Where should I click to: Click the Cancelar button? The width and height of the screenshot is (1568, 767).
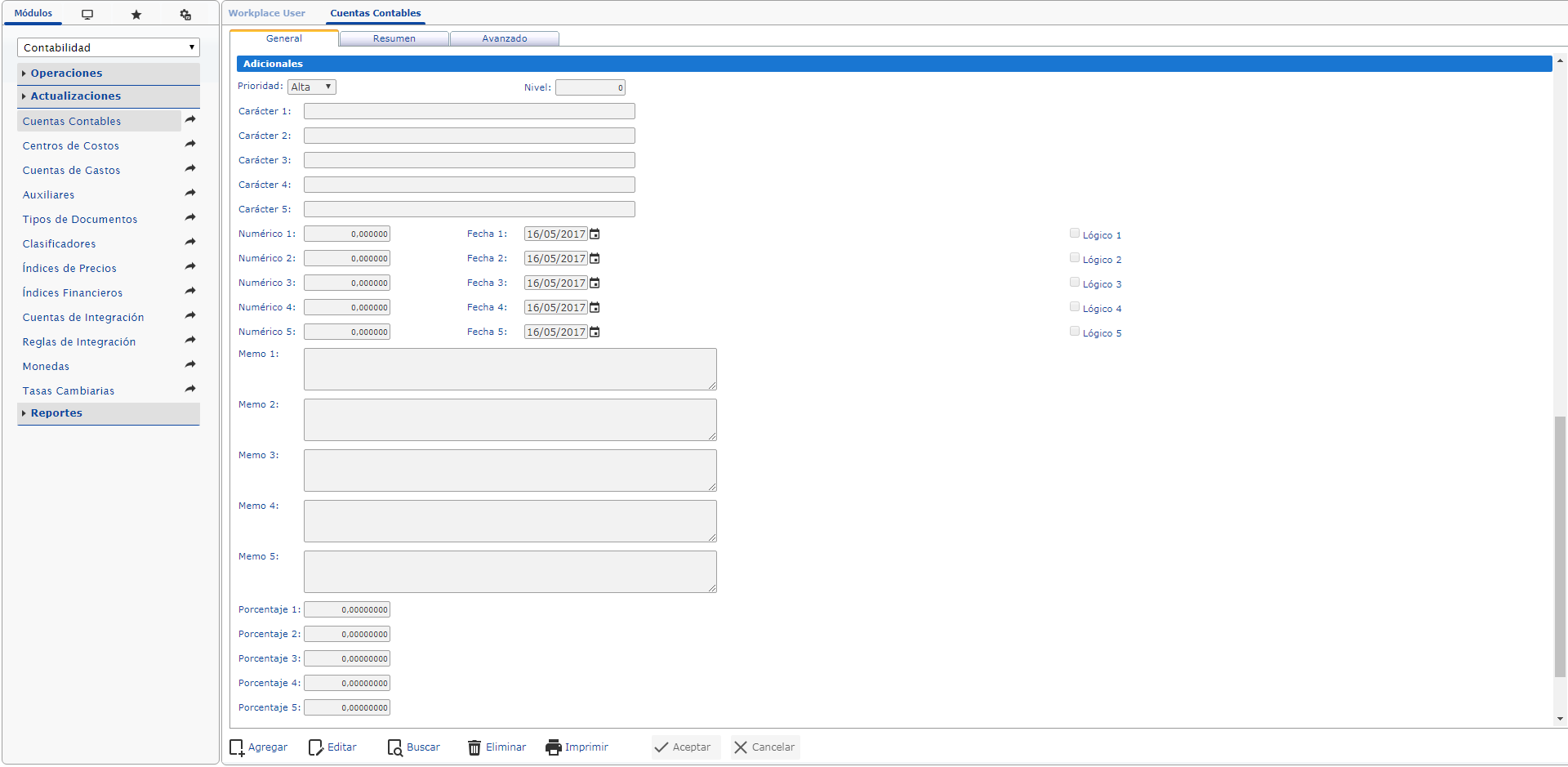point(764,747)
